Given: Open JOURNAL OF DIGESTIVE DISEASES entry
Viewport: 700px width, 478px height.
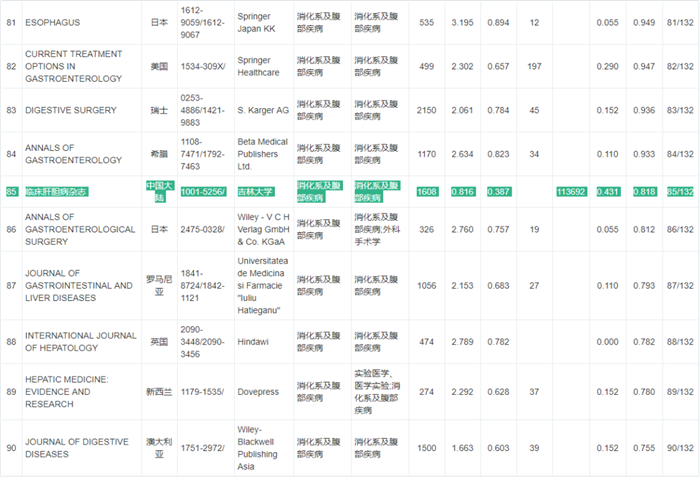Looking at the screenshot, I should [68, 447].
